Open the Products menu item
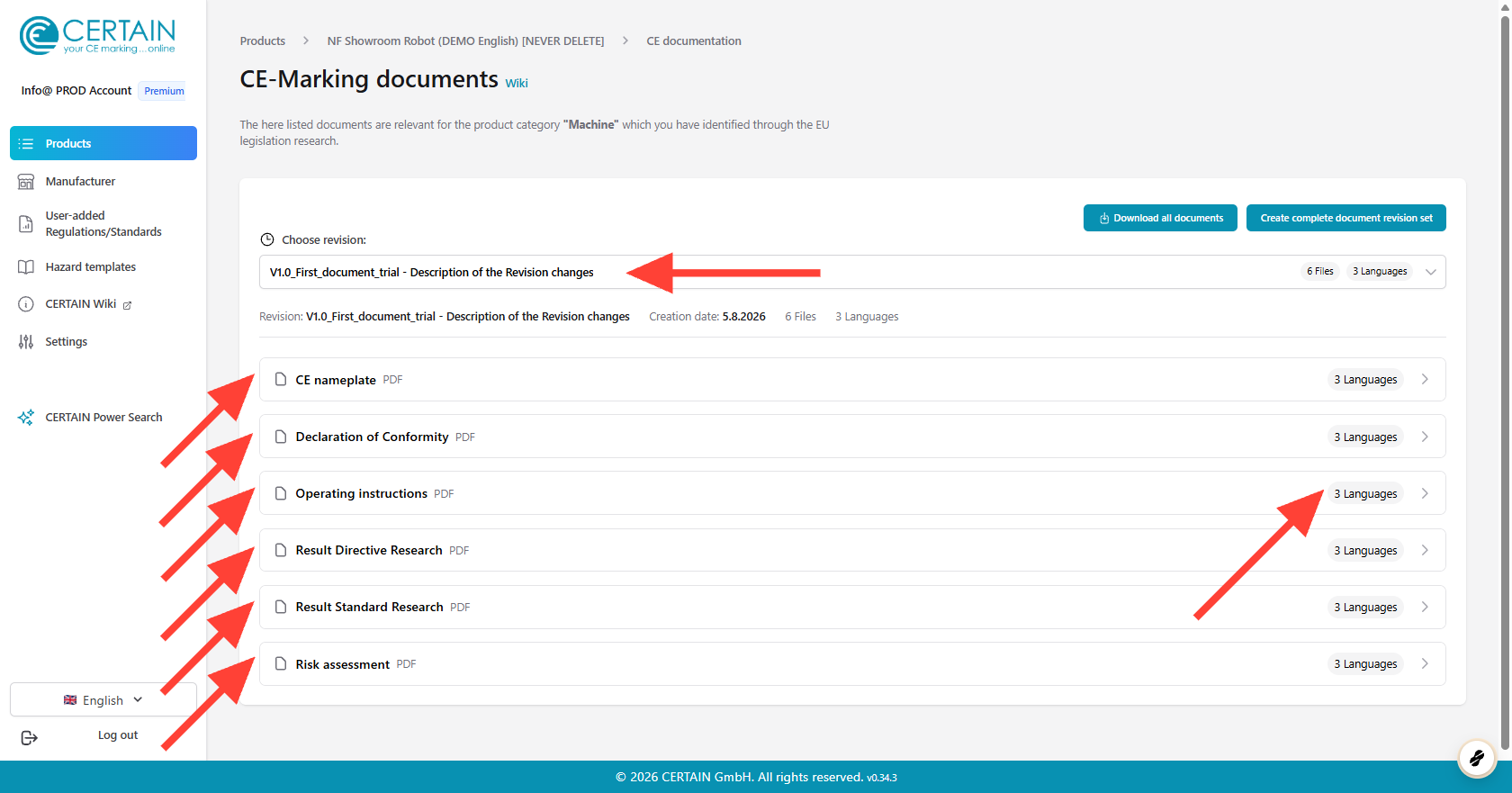The width and height of the screenshot is (1512, 793). [x=103, y=143]
